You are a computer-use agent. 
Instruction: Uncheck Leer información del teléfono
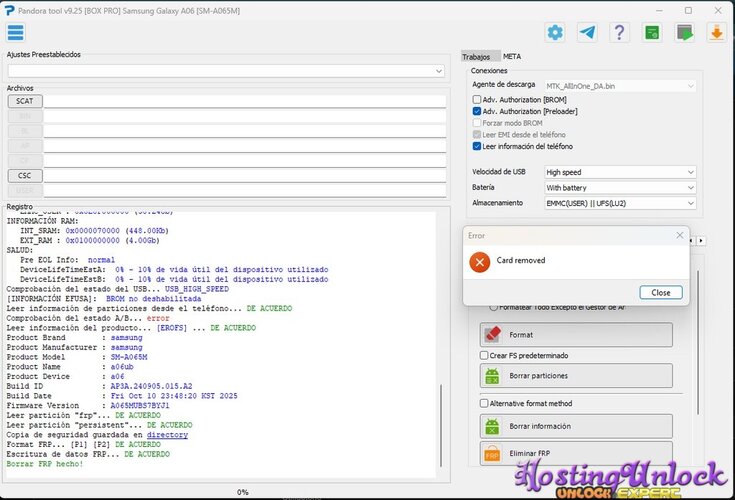(x=477, y=146)
